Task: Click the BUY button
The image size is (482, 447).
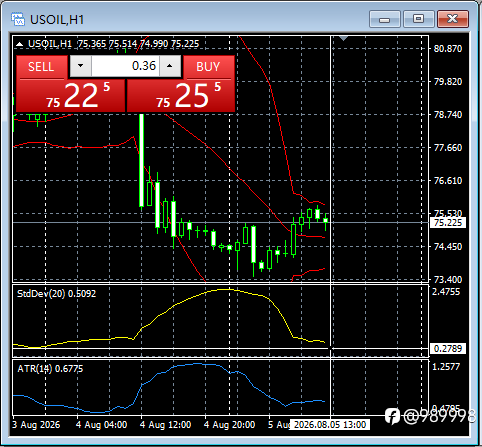Action: click(209, 67)
